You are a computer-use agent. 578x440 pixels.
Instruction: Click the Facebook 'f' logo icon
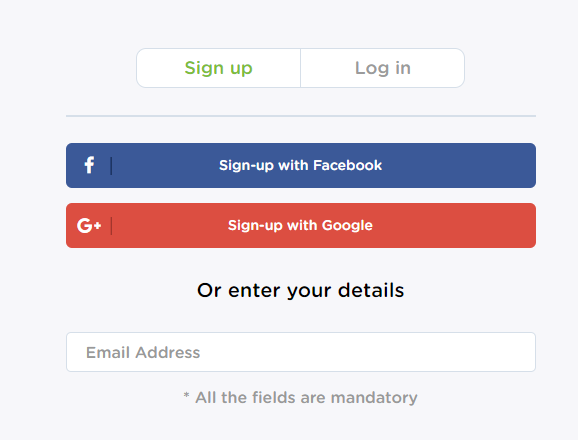tap(89, 165)
